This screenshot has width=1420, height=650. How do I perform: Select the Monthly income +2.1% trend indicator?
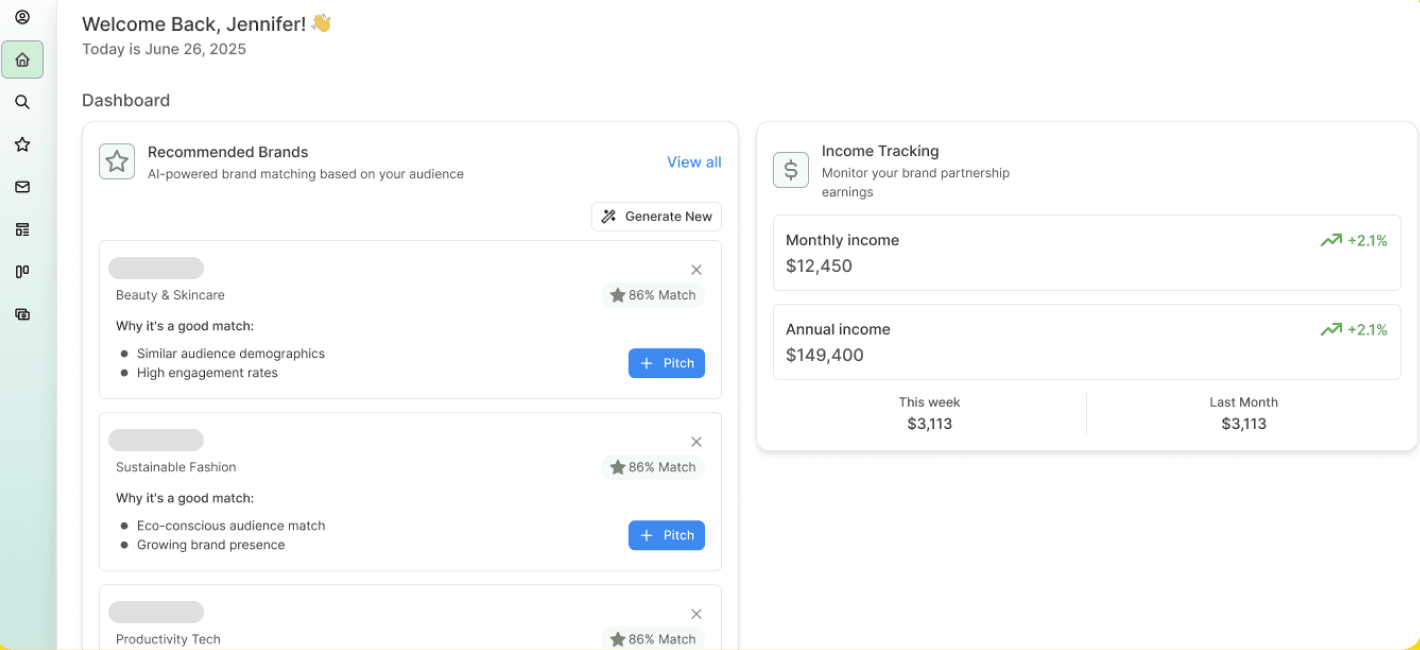pyautogui.click(x=1353, y=240)
